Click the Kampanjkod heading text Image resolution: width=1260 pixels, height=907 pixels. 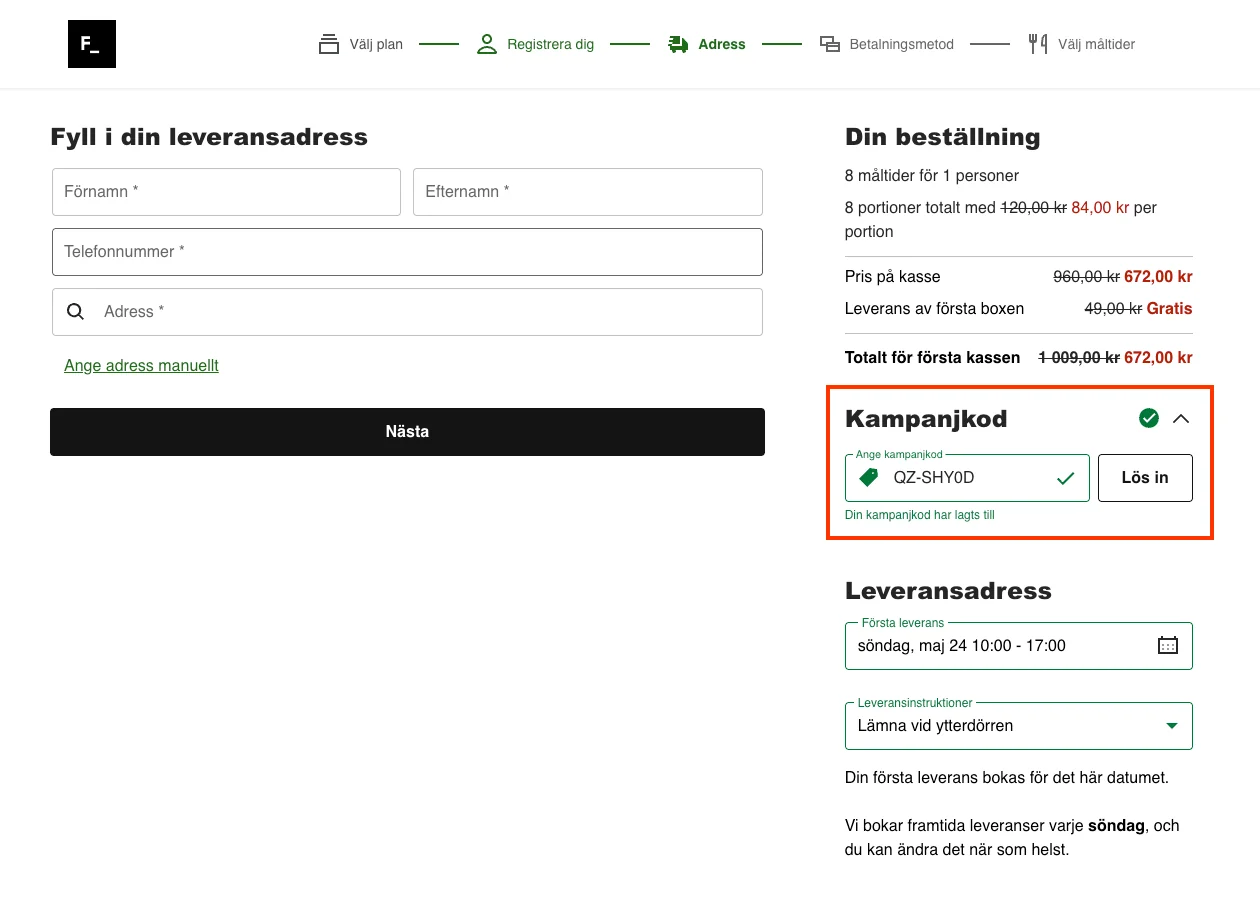[926, 418]
